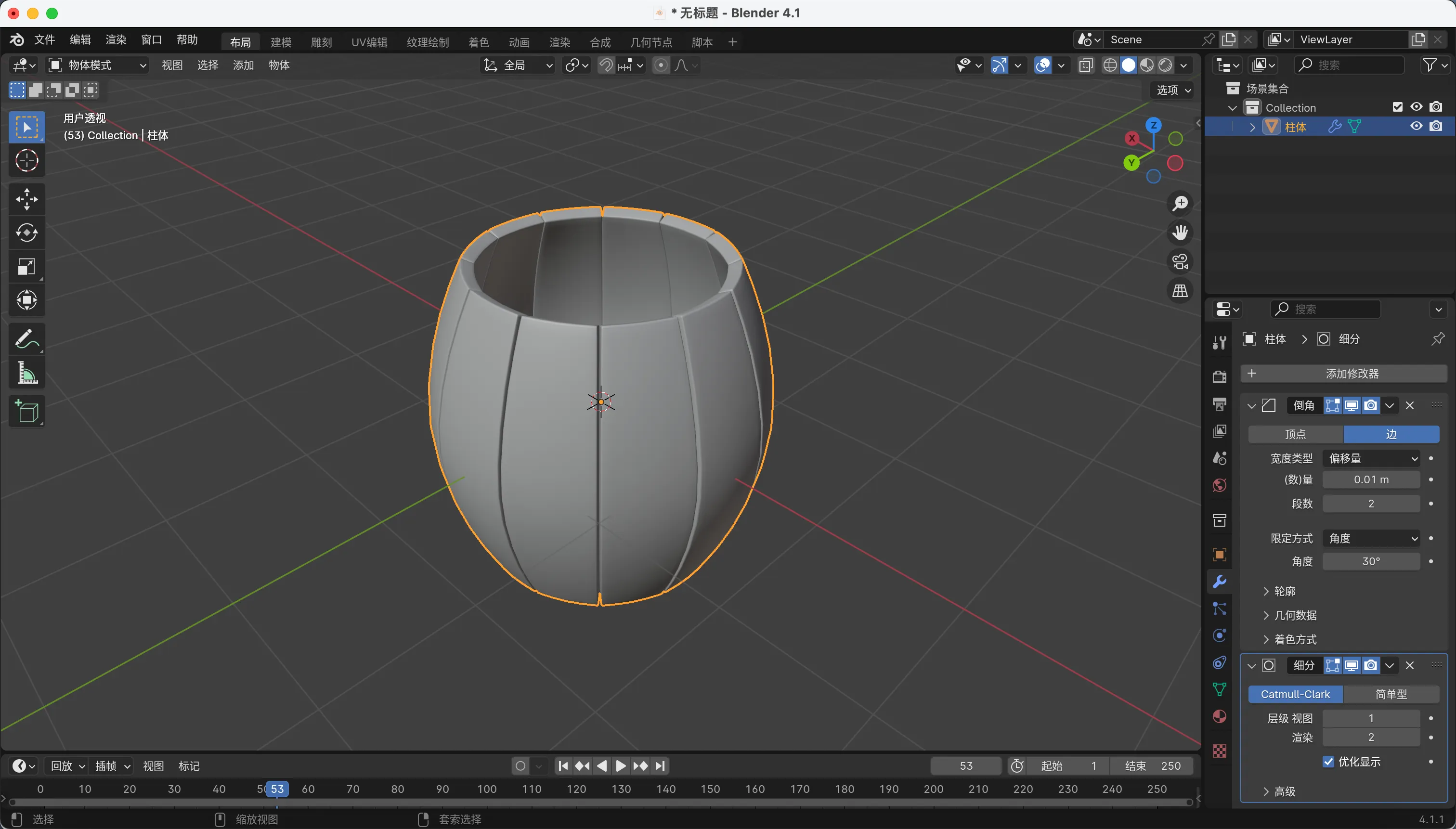The width and height of the screenshot is (1456, 829).
Task: Select the 简单型 subdivision button
Action: [x=1391, y=694]
